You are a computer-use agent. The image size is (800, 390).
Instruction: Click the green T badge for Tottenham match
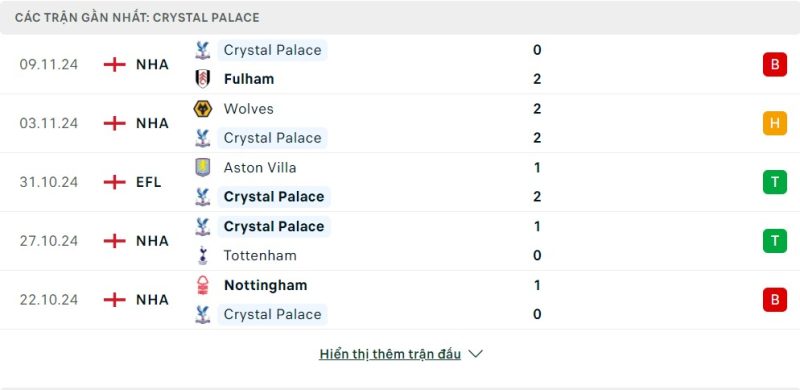tap(774, 241)
